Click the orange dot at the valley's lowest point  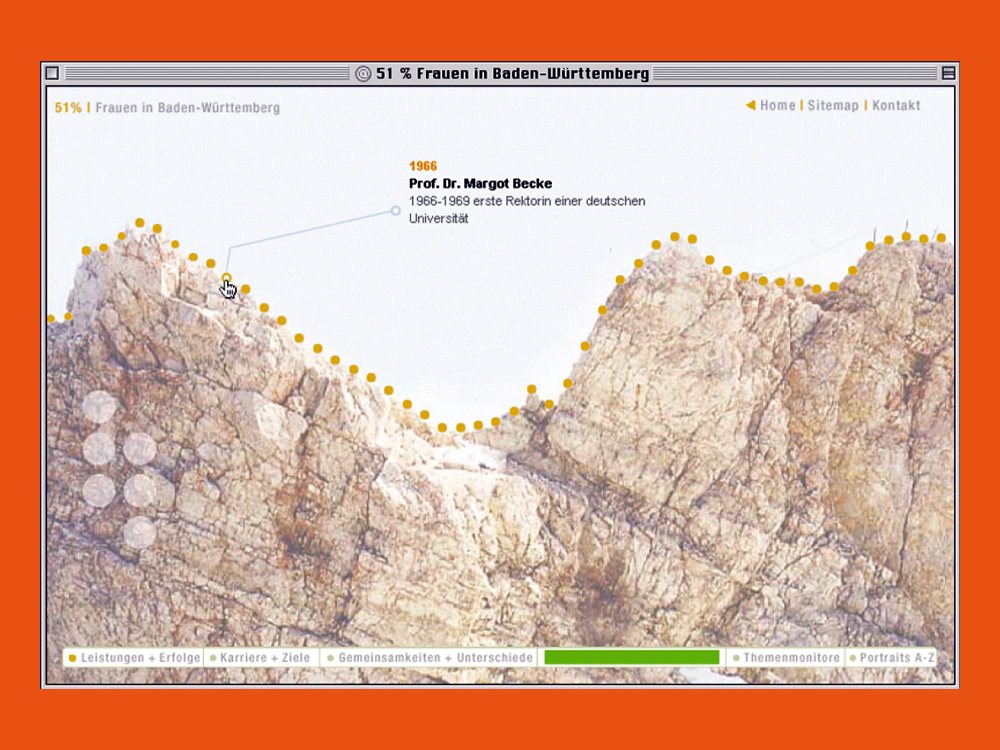pos(460,428)
